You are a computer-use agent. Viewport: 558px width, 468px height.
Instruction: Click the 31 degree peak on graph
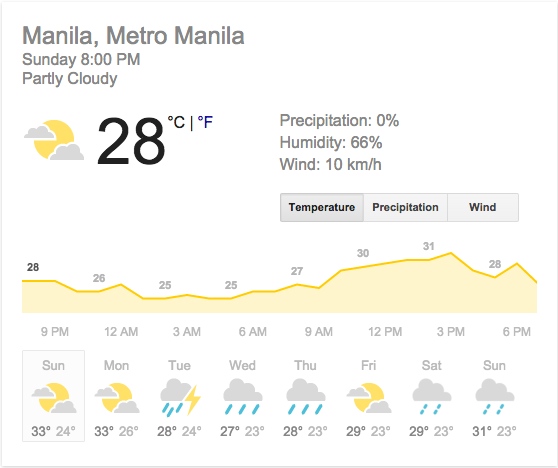tap(428, 246)
